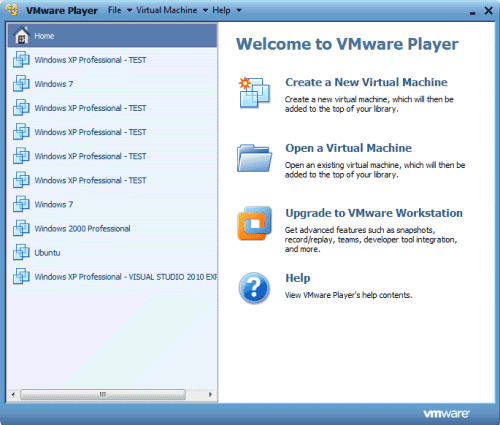This screenshot has height=425, width=500.
Task: Open the Virtual Machine menu
Action: coord(166,10)
